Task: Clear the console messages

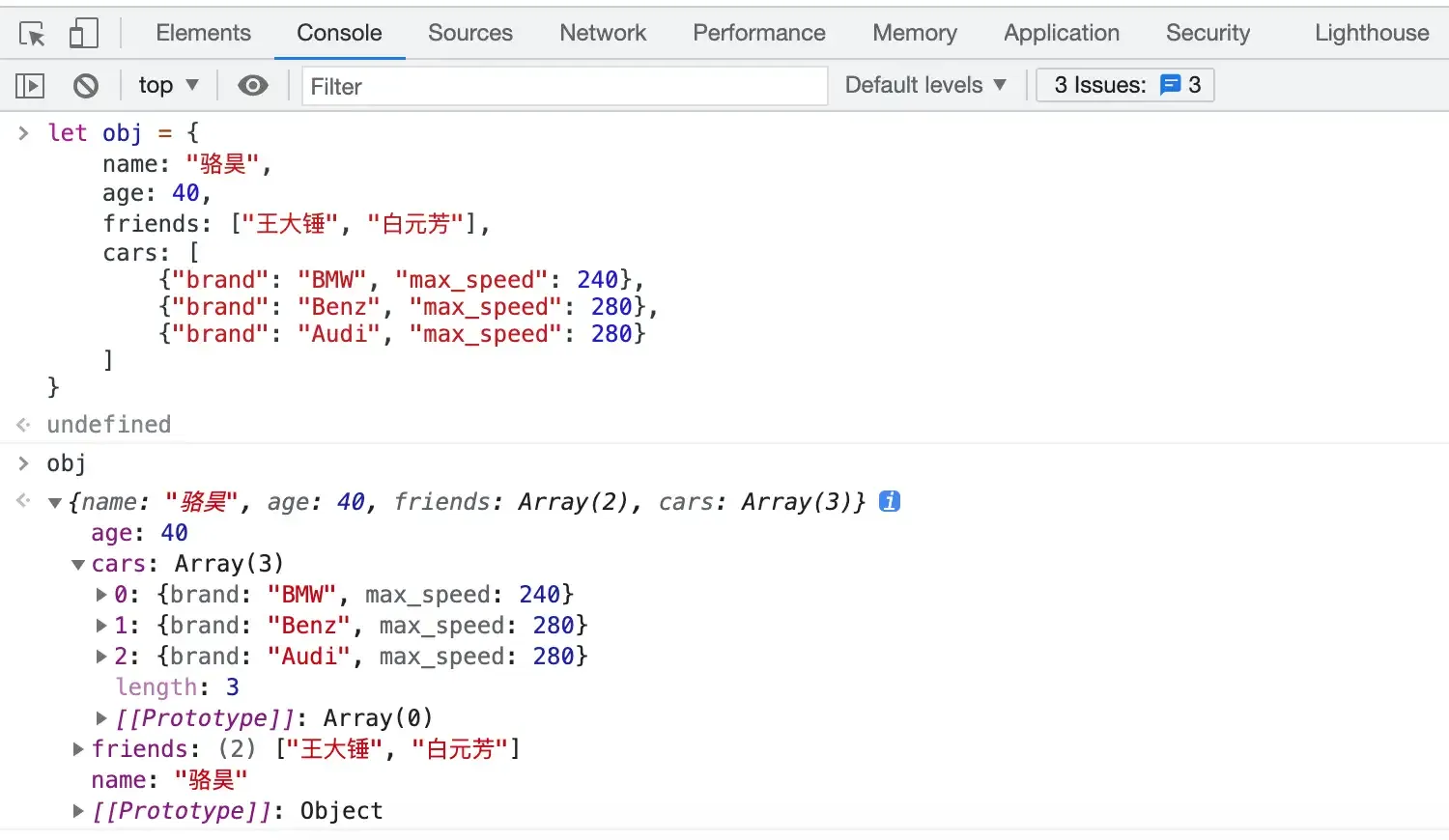Action: click(x=85, y=85)
